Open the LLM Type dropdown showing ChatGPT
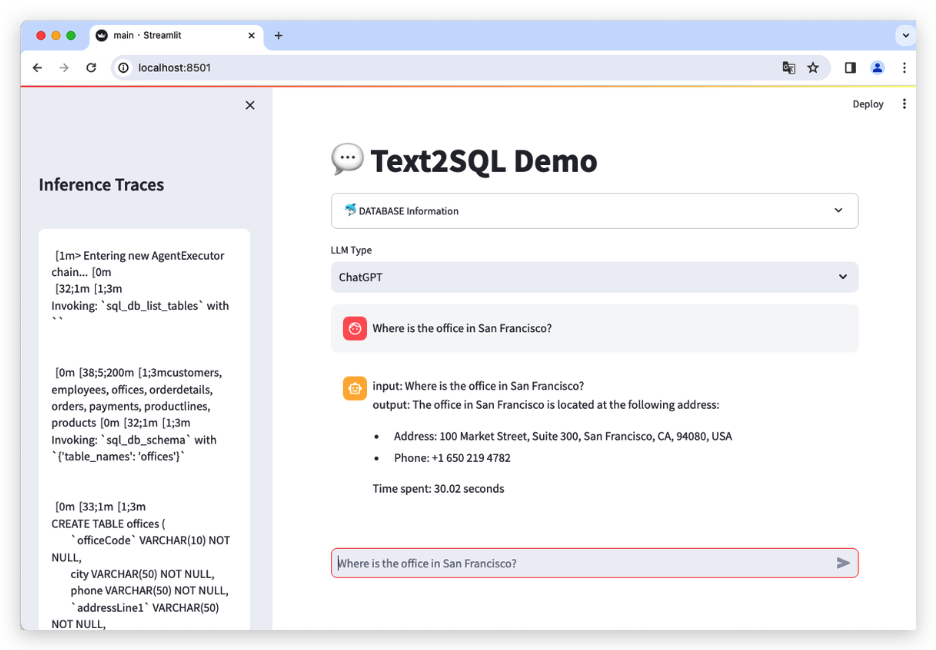This screenshot has height=650, width=936. (595, 277)
